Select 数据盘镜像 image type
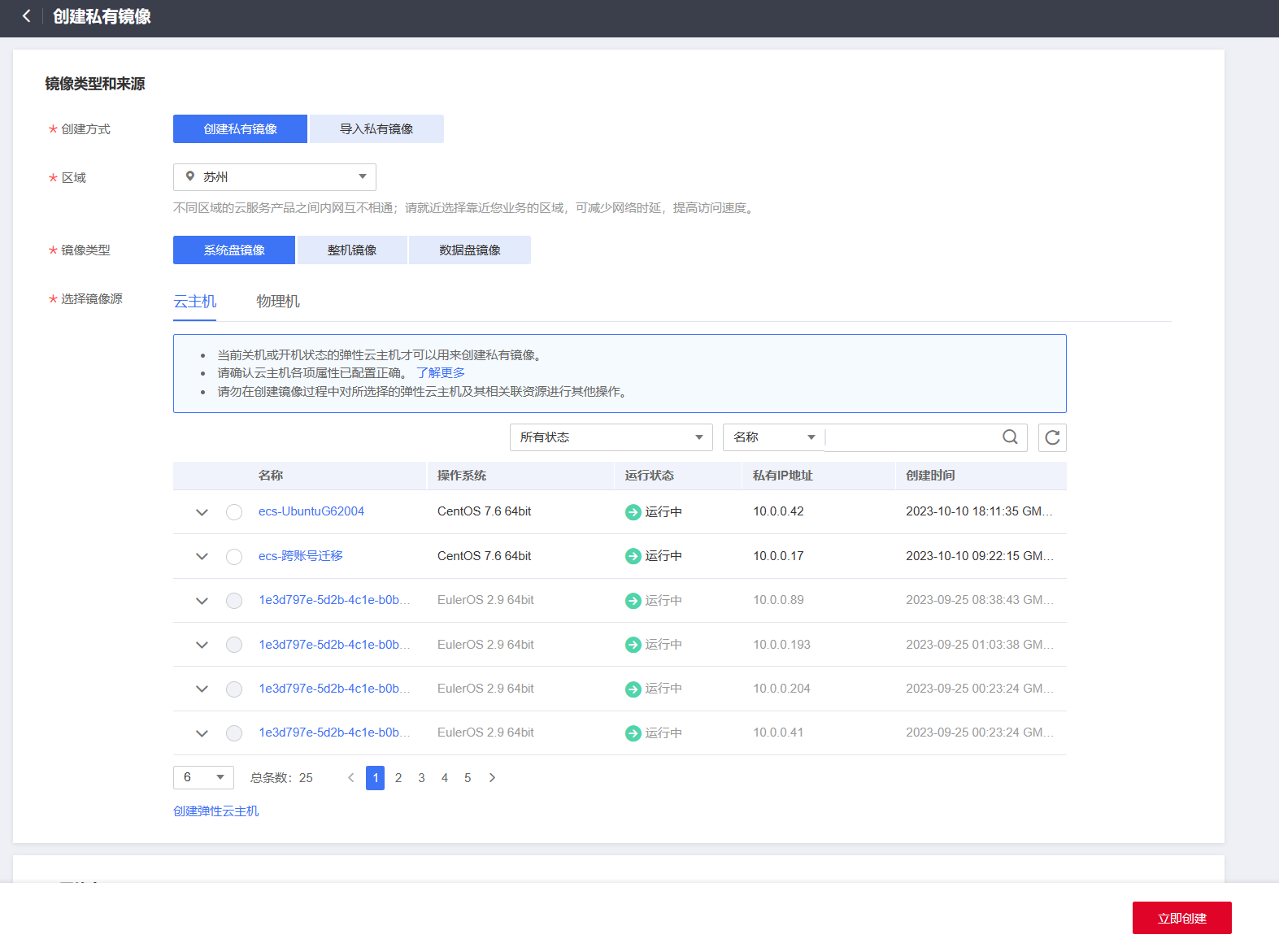The height and width of the screenshot is (952, 1279). (470, 250)
